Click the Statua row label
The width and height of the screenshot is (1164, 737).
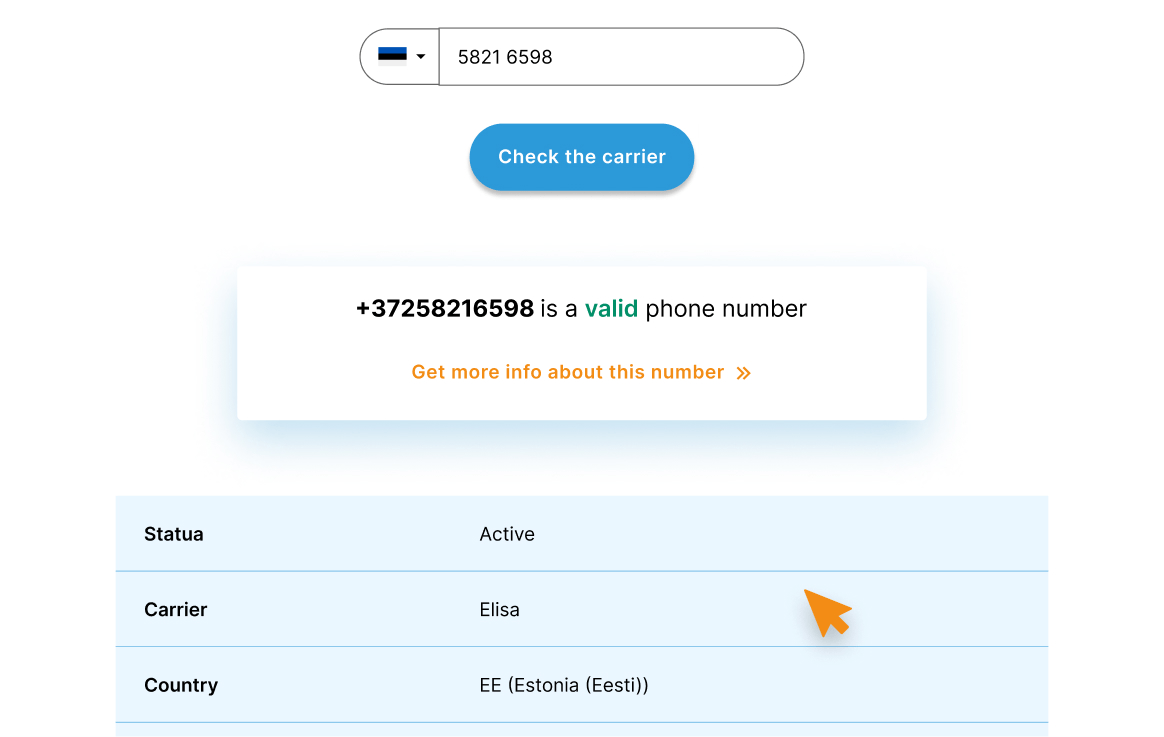[x=174, y=534]
